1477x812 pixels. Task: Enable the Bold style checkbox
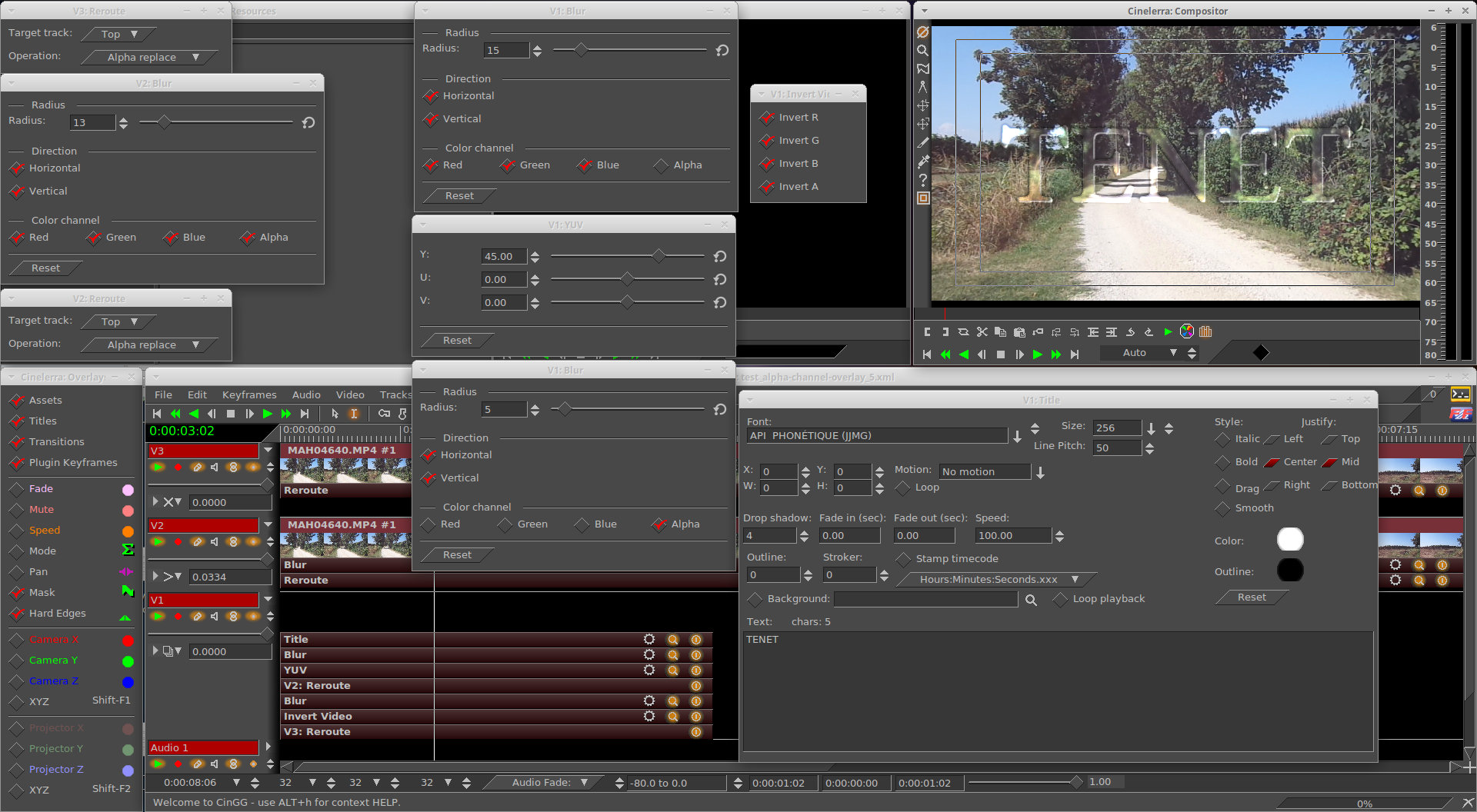click(1222, 462)
